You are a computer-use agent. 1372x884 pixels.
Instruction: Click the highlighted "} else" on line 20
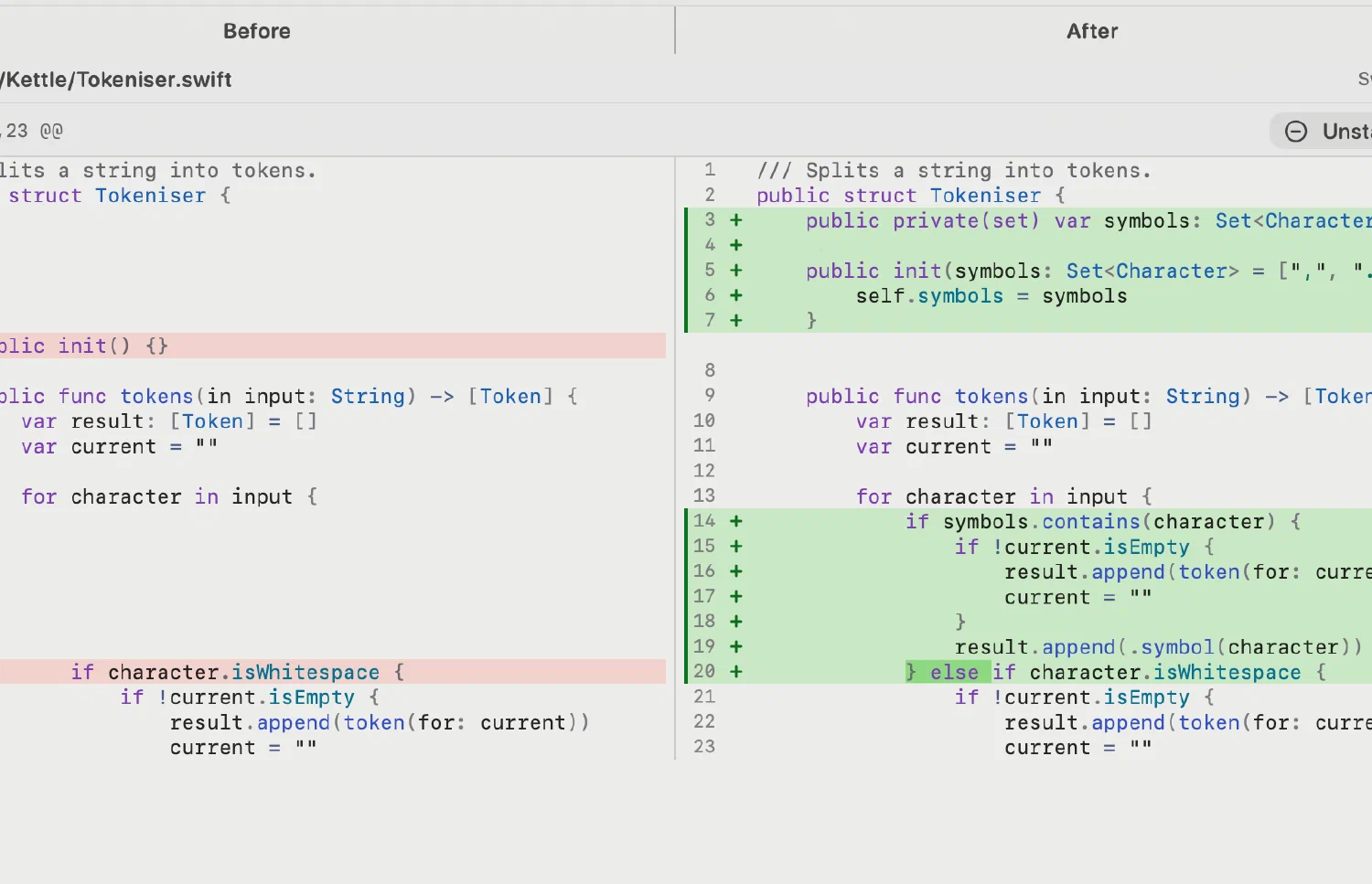click(x=948, y=672)
